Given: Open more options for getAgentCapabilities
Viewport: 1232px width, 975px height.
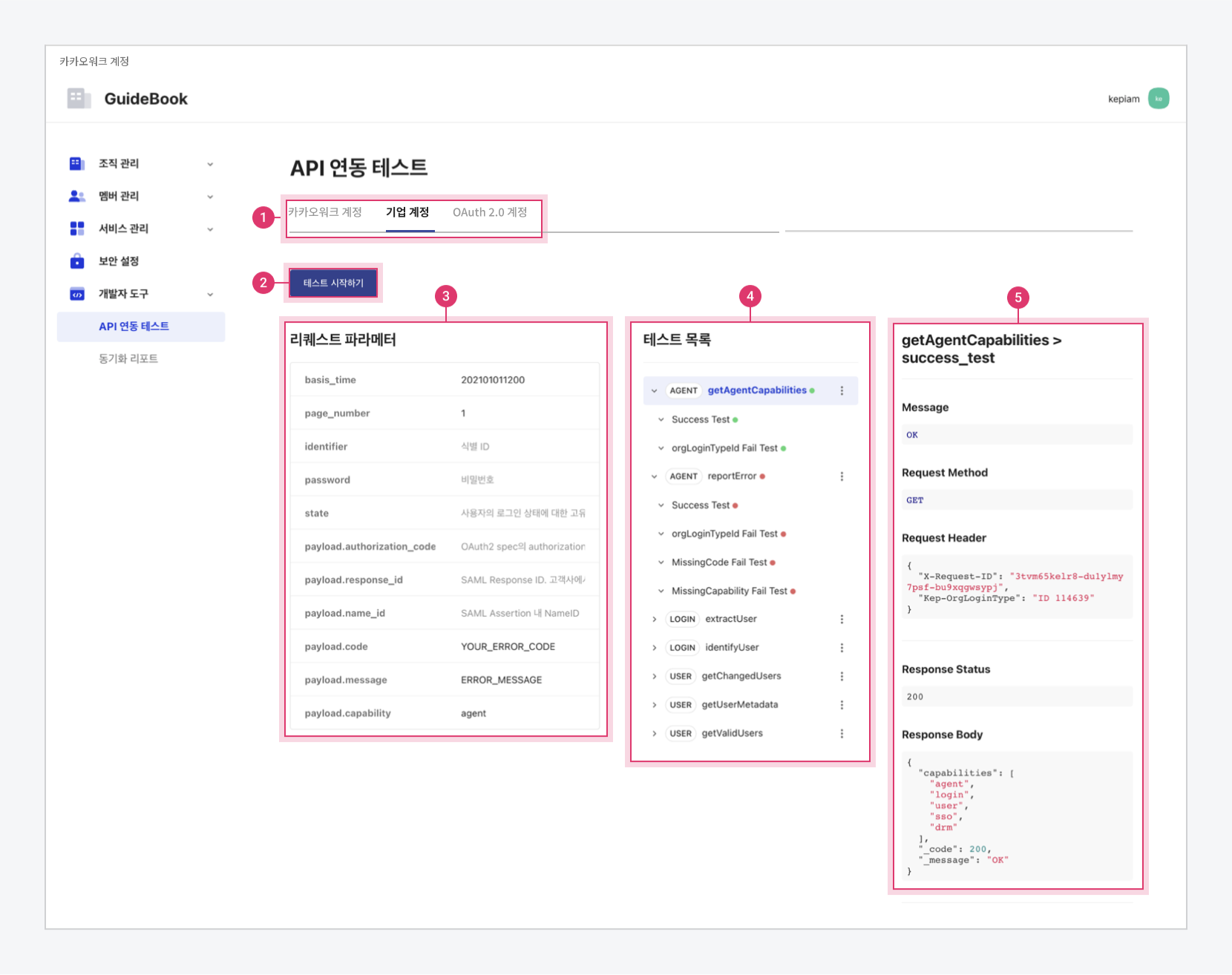Looking at the screenshot, I should [842, 390].
